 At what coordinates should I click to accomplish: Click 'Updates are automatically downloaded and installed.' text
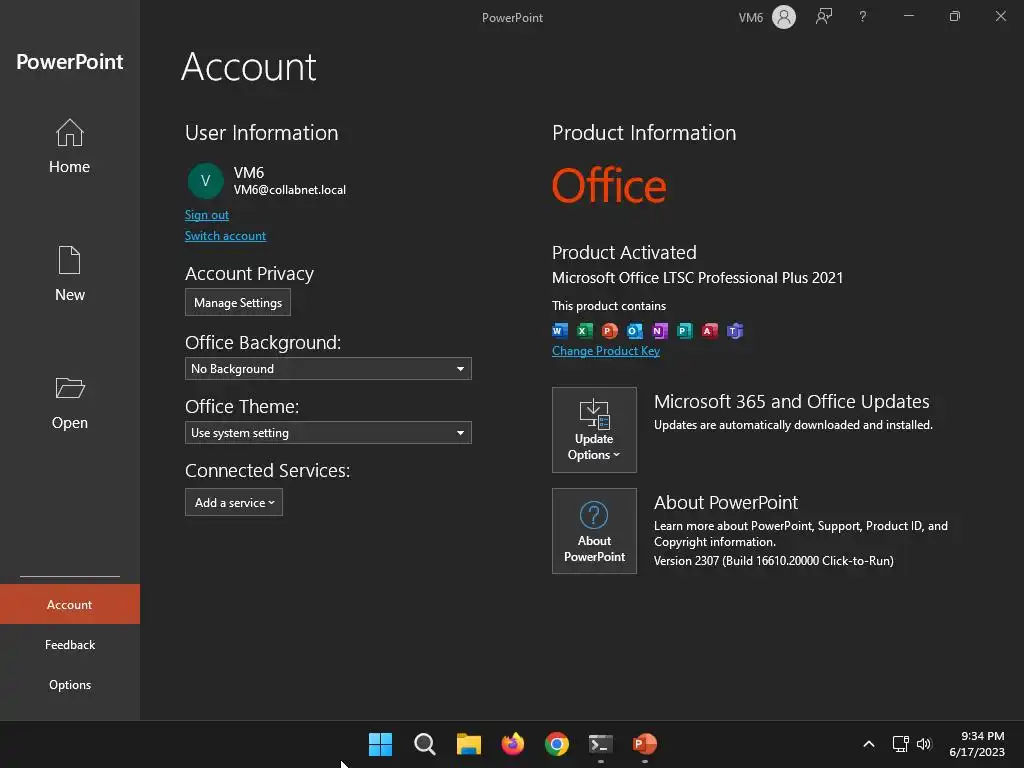point(793,425)
